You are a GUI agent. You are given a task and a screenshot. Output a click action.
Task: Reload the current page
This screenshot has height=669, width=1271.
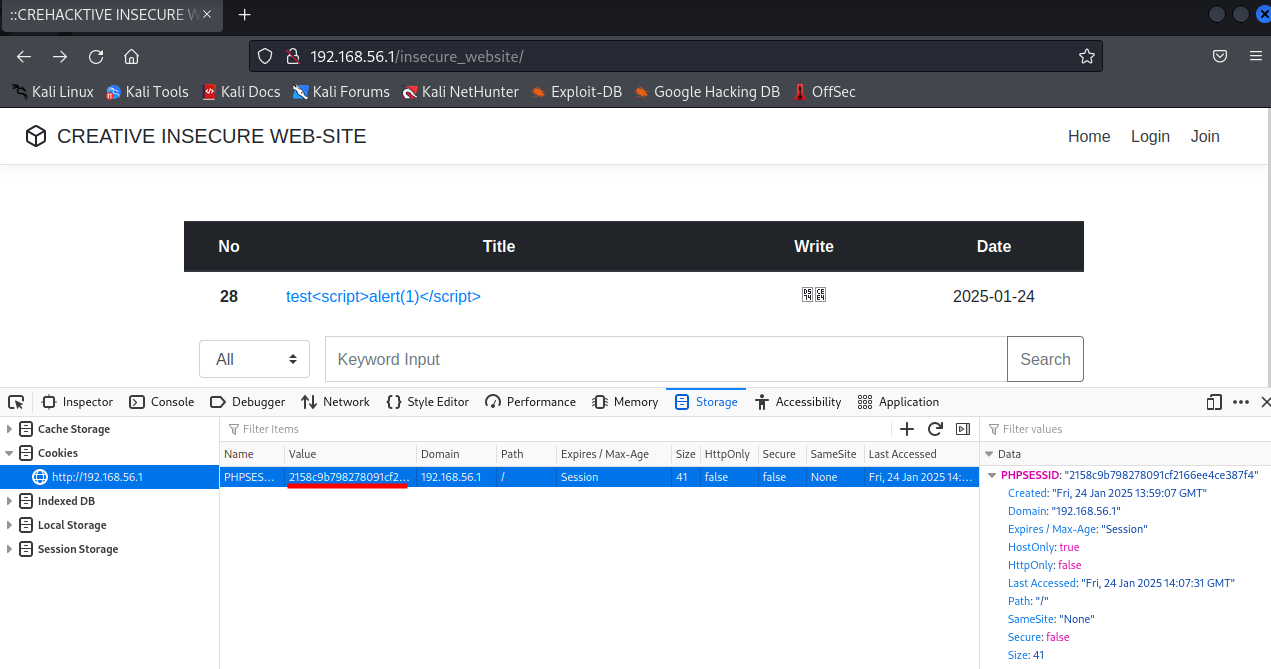96,57
